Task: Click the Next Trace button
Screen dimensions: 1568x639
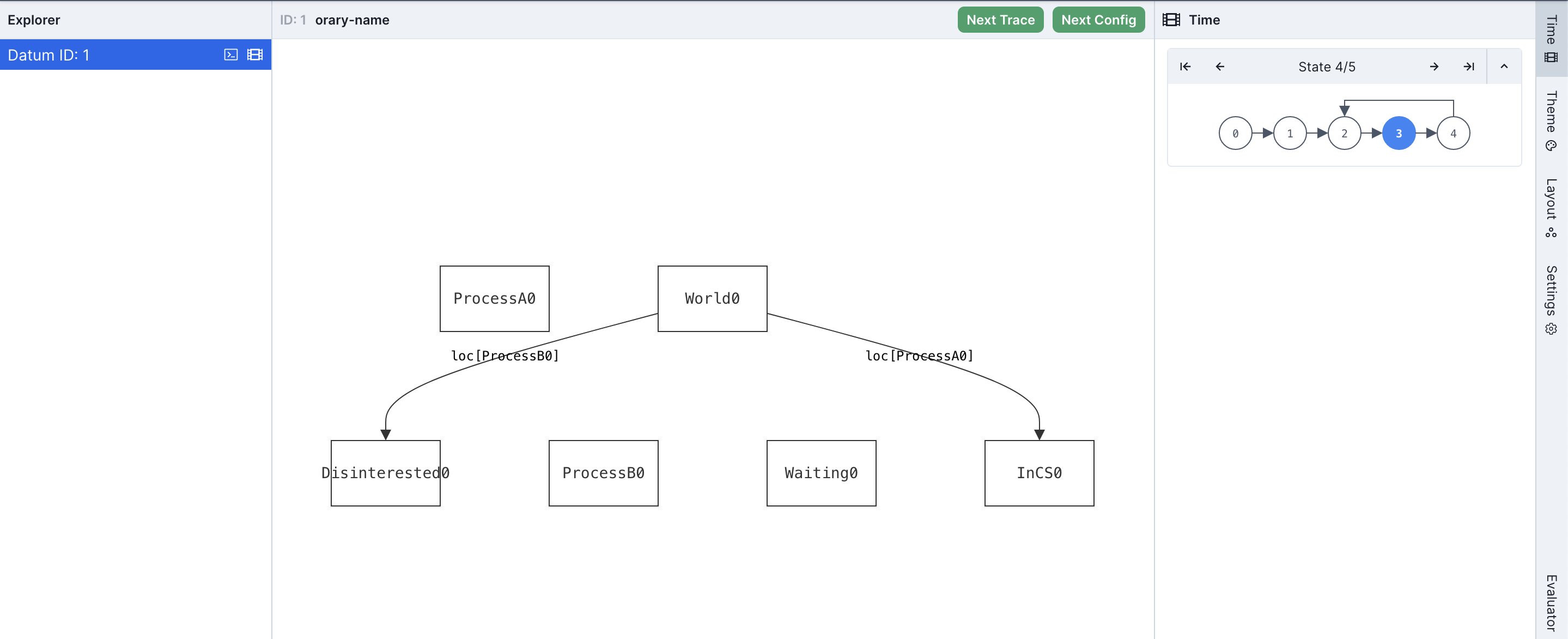Action: point(1000,20)
